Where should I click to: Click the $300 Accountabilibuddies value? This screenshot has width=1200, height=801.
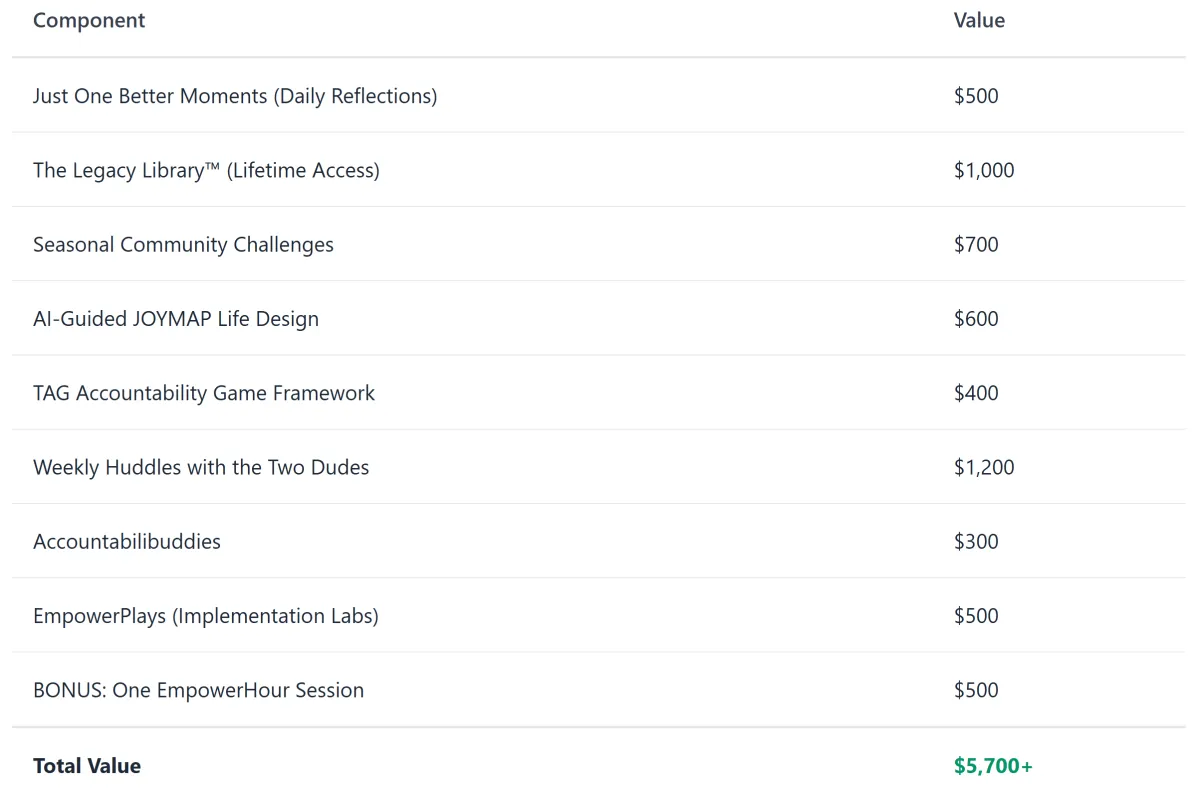coord(976,541)
